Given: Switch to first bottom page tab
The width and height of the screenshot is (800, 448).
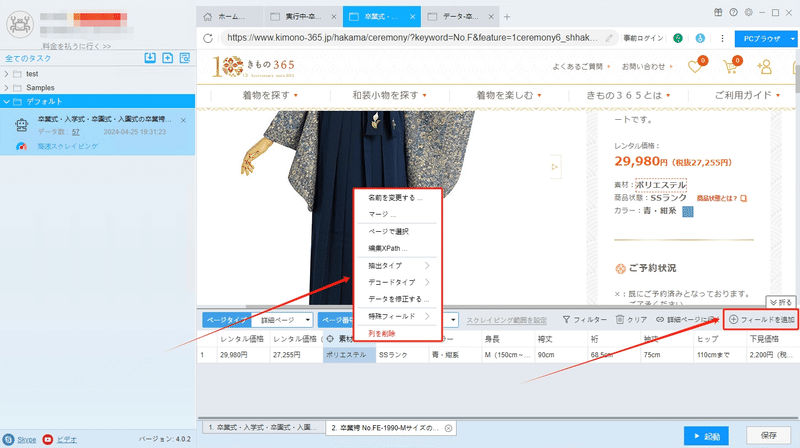Looking at the screenshot, I should (264, 428).
